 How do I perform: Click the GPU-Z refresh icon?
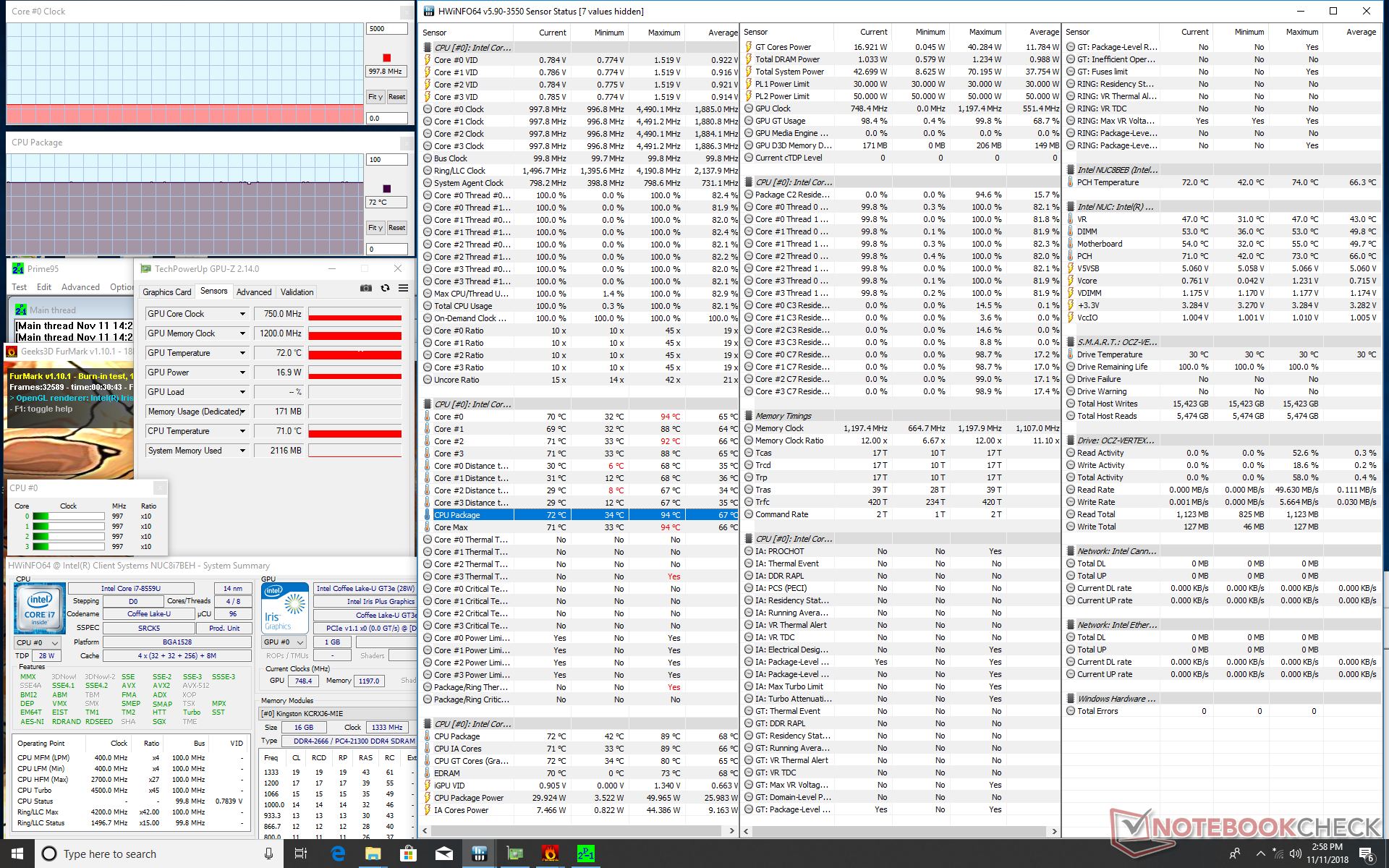coord(385,288)
